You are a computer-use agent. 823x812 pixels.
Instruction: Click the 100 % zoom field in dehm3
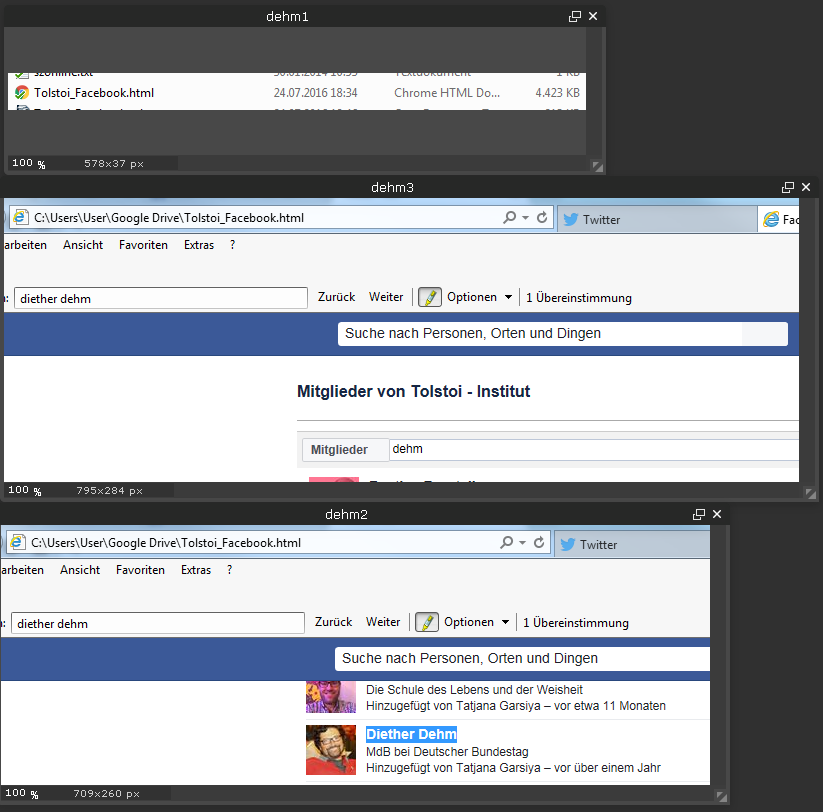(x=25, y=490)
